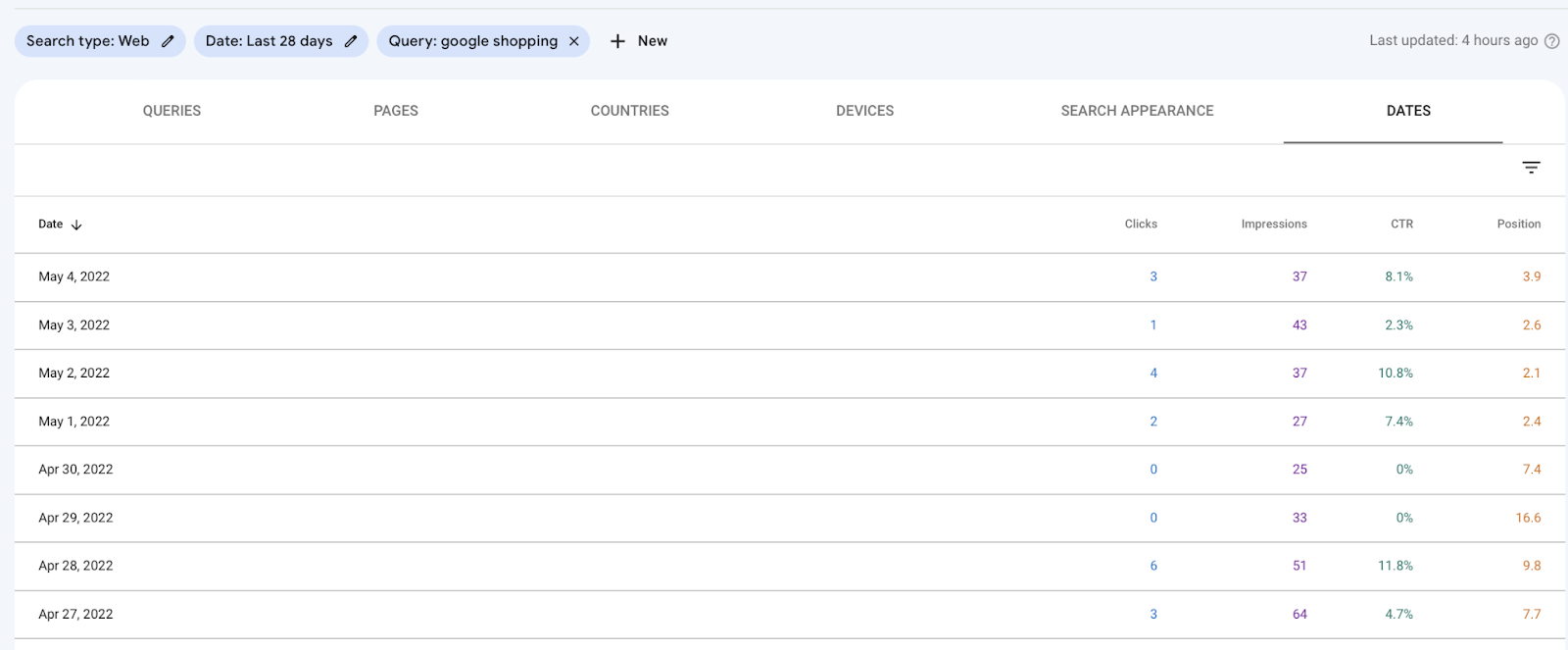
Task: Select the May 2, 2022 row
Action: 790,374
